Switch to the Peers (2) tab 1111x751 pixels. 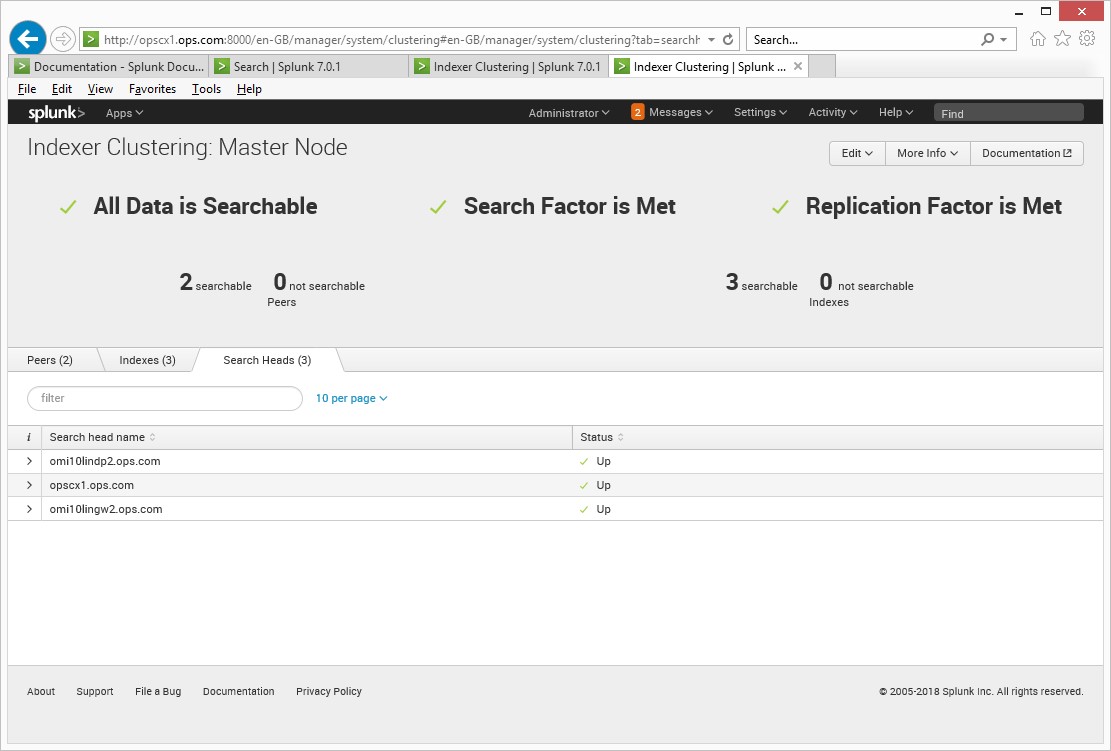(x=50, y=360)
